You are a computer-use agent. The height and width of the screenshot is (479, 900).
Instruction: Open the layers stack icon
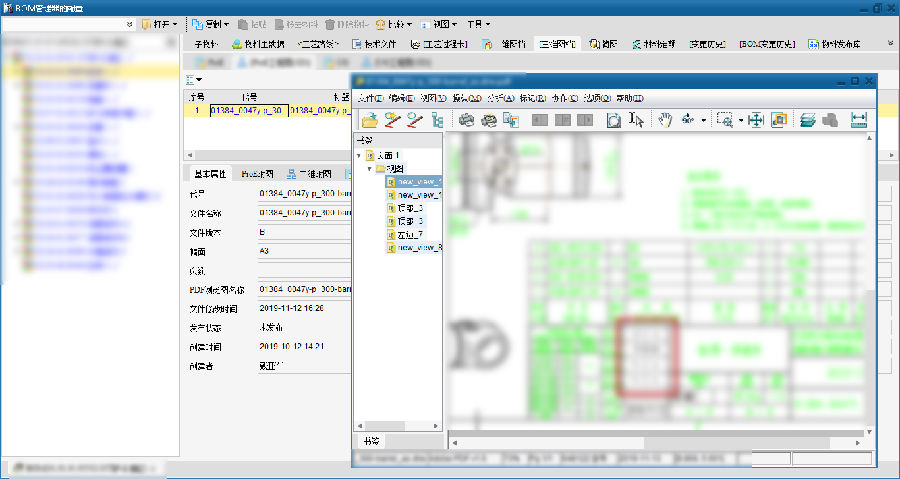pos(806,120)
